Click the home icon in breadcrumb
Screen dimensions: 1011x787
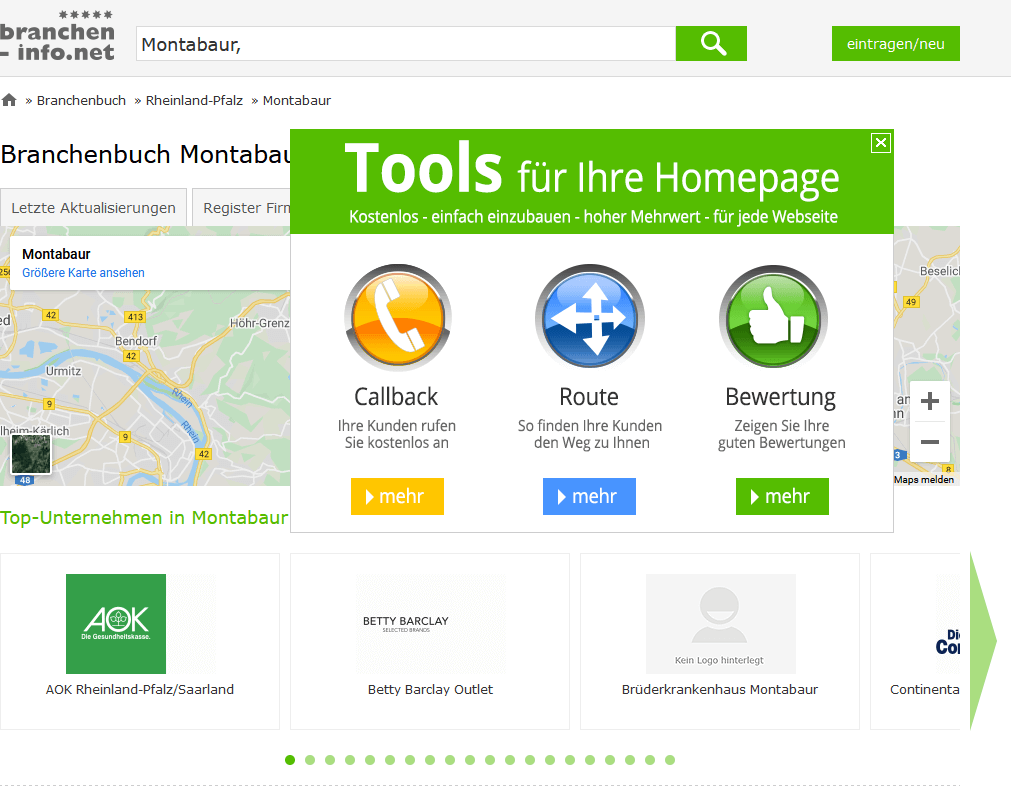click(x=10, y=100)
